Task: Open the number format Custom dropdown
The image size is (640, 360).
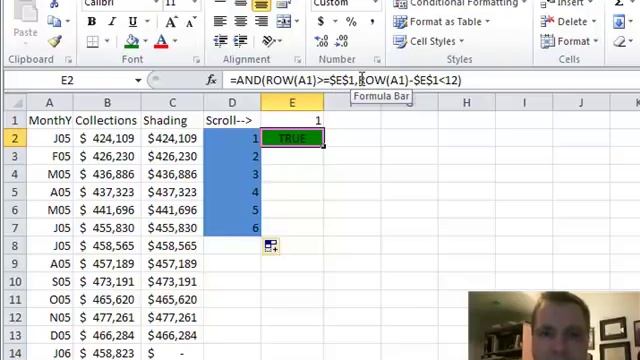Action: pyautogui.click(x=375, y=3)
